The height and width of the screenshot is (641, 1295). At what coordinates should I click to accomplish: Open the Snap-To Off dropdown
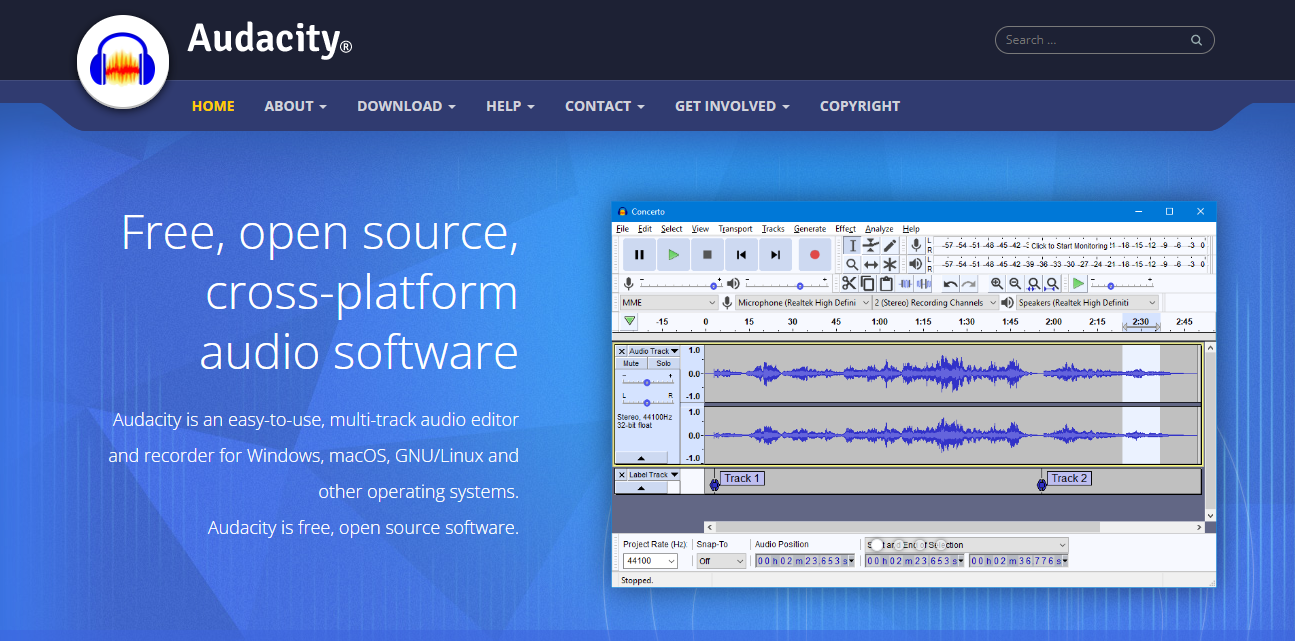click(722, 561)
